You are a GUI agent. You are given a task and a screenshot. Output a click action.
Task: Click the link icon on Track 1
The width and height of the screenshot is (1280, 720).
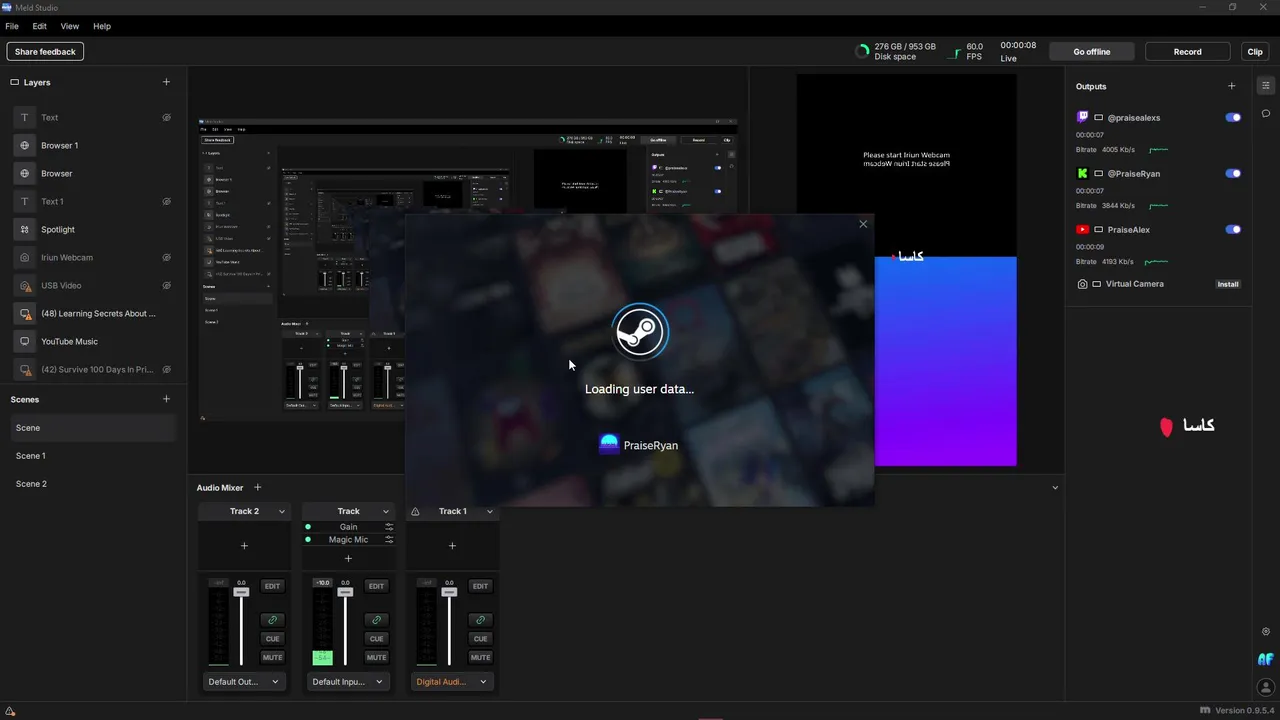coord(480,620)
